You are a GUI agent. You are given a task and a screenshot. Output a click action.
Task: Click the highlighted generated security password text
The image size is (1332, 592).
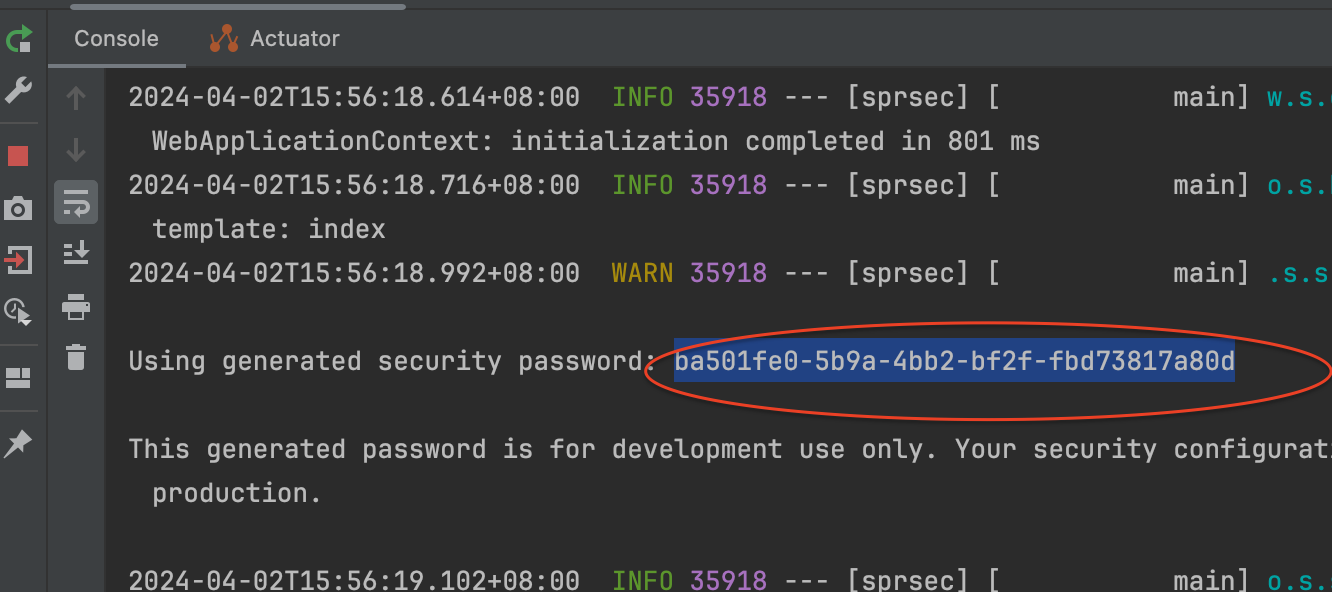[955, 361]
